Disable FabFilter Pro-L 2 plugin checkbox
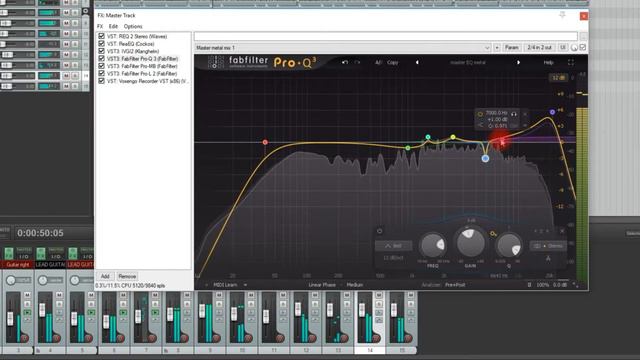Screen dimensions: 640x360 102,73
